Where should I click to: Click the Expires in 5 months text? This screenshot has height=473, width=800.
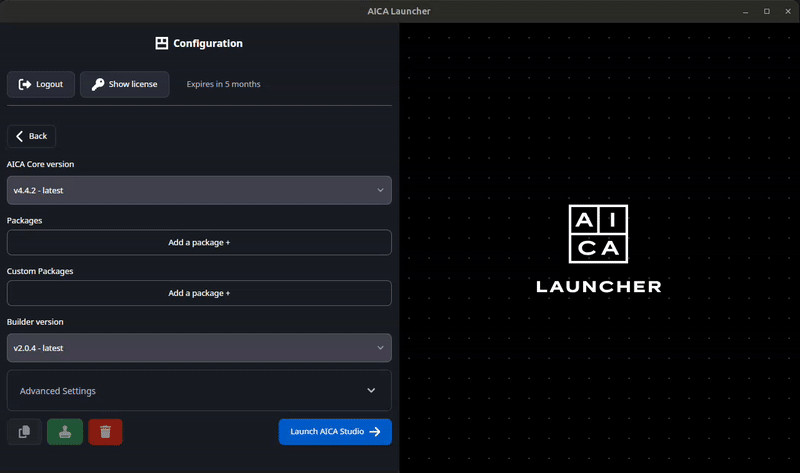pyautogui.click(x=223, y=84)
